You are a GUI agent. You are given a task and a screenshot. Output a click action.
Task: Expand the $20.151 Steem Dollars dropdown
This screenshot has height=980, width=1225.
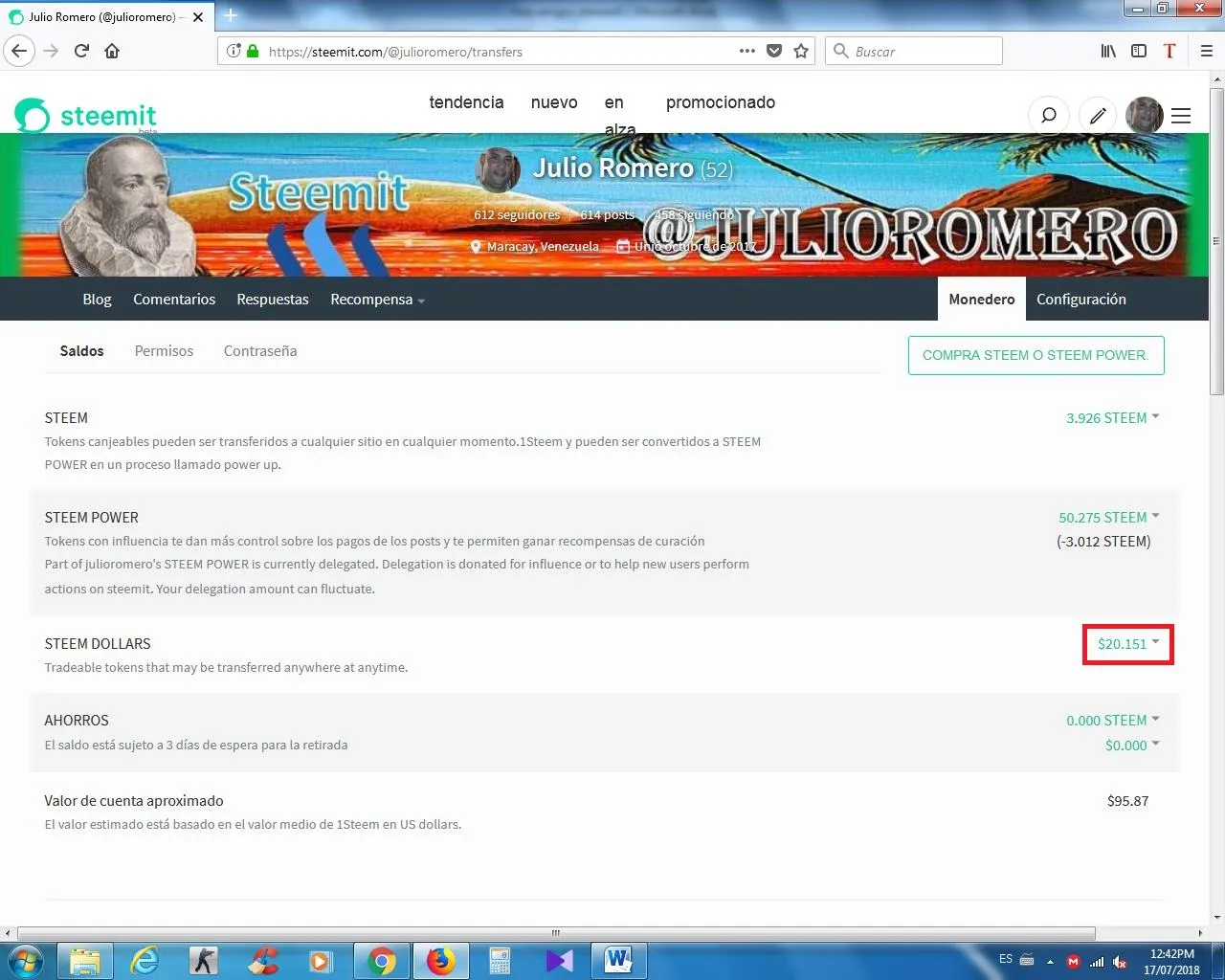click(1128, 643)
